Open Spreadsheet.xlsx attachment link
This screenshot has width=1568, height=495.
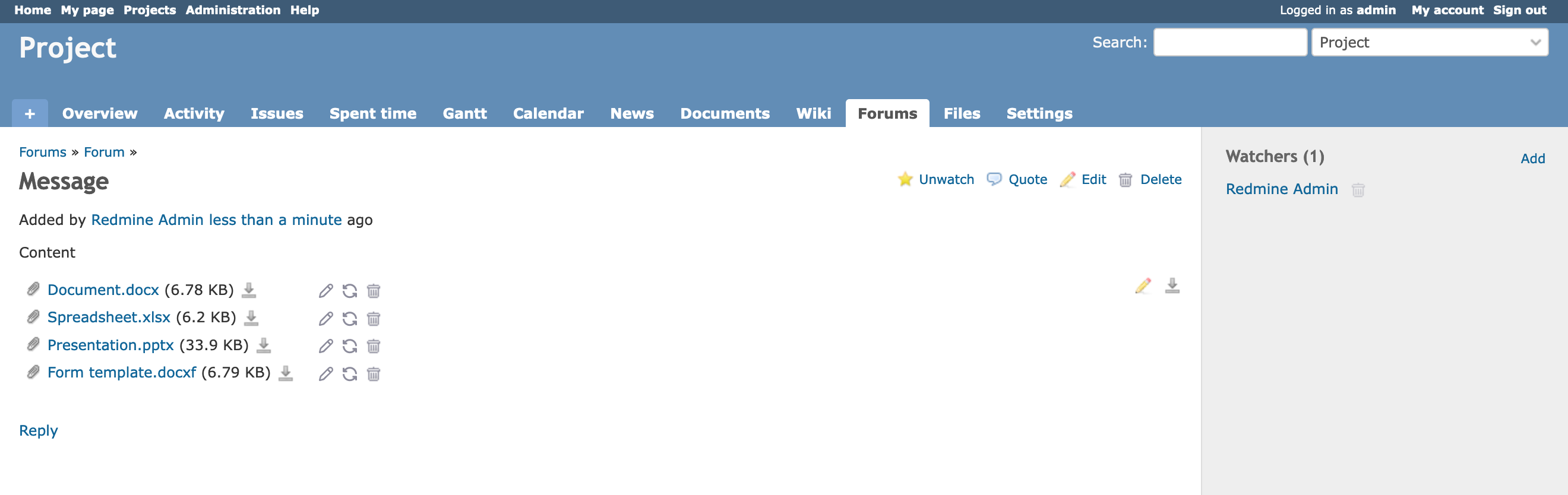pos(109,318)
